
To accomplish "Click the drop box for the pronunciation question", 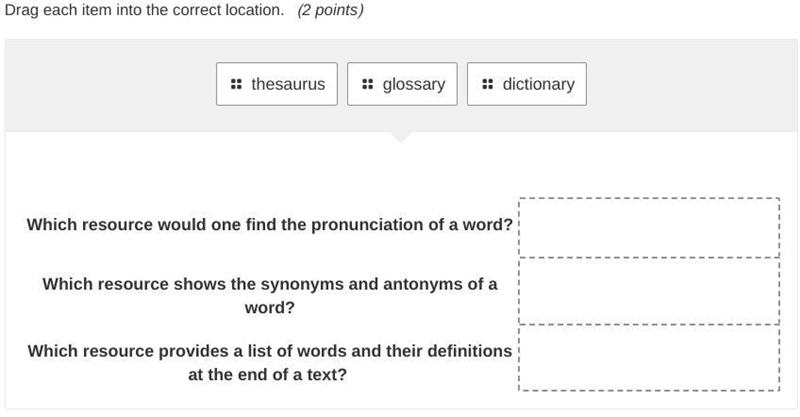I will pyautogui.click(x=649, y=228).
